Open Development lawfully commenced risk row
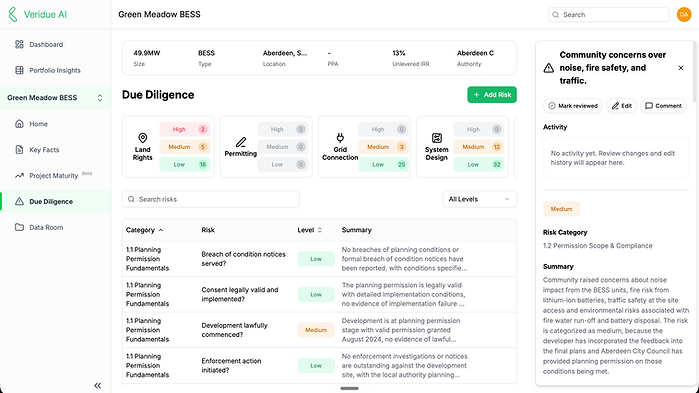 (x=319, y=330)
